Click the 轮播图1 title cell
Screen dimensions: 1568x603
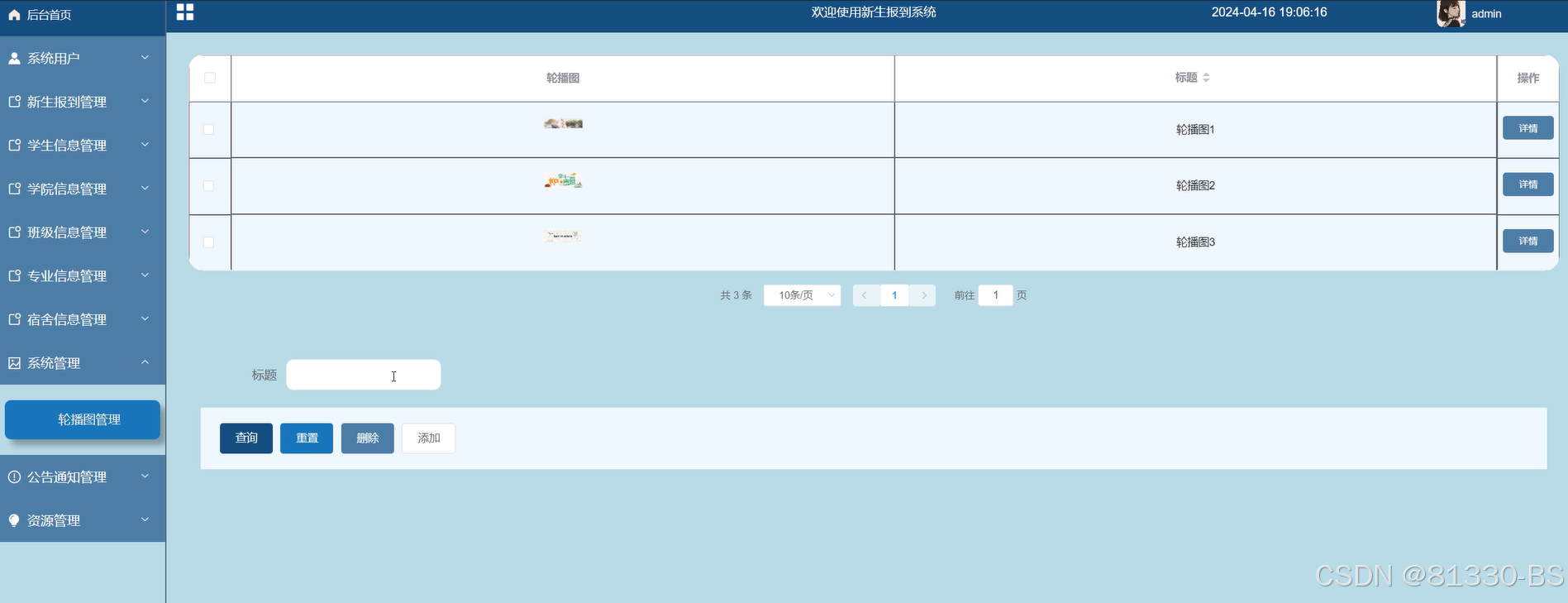click(x=1195, y=130)
